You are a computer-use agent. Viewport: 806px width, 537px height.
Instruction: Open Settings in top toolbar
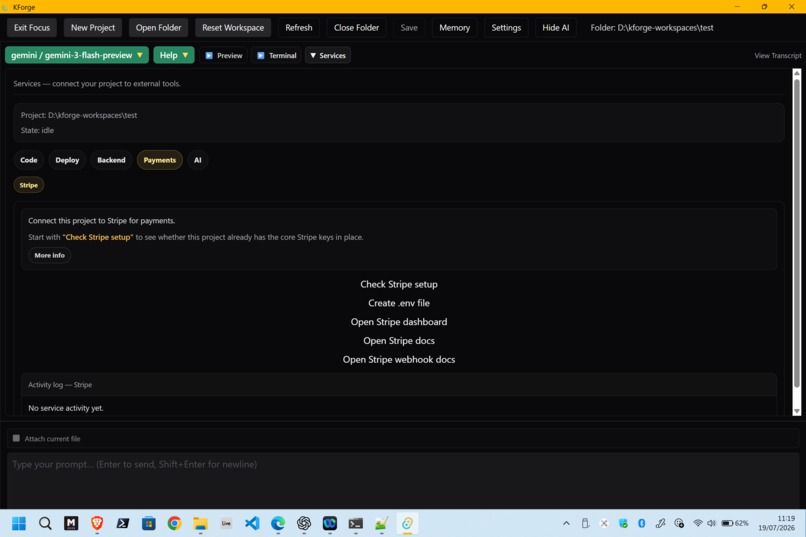(x=506, y=28)
